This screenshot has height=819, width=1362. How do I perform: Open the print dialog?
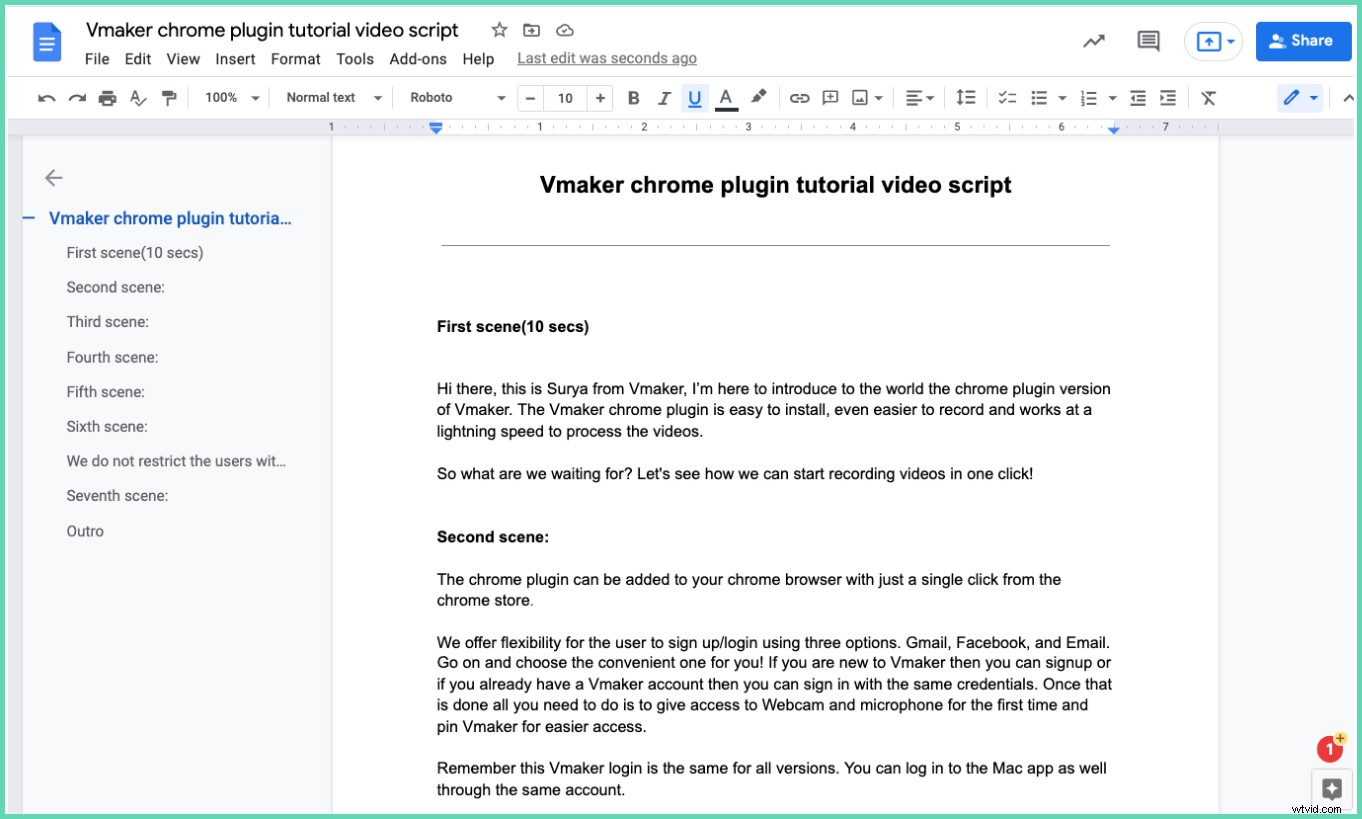(108, 97)
